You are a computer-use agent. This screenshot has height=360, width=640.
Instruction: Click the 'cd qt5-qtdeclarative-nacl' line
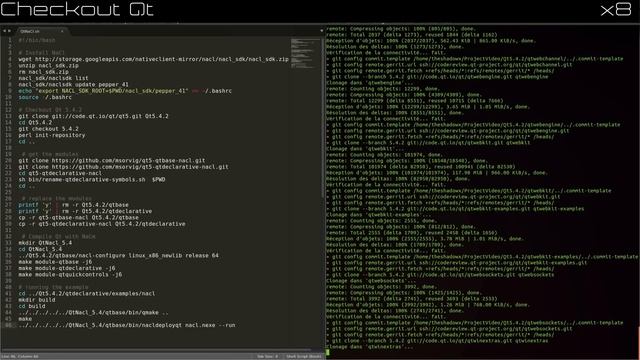pos(60,173)
